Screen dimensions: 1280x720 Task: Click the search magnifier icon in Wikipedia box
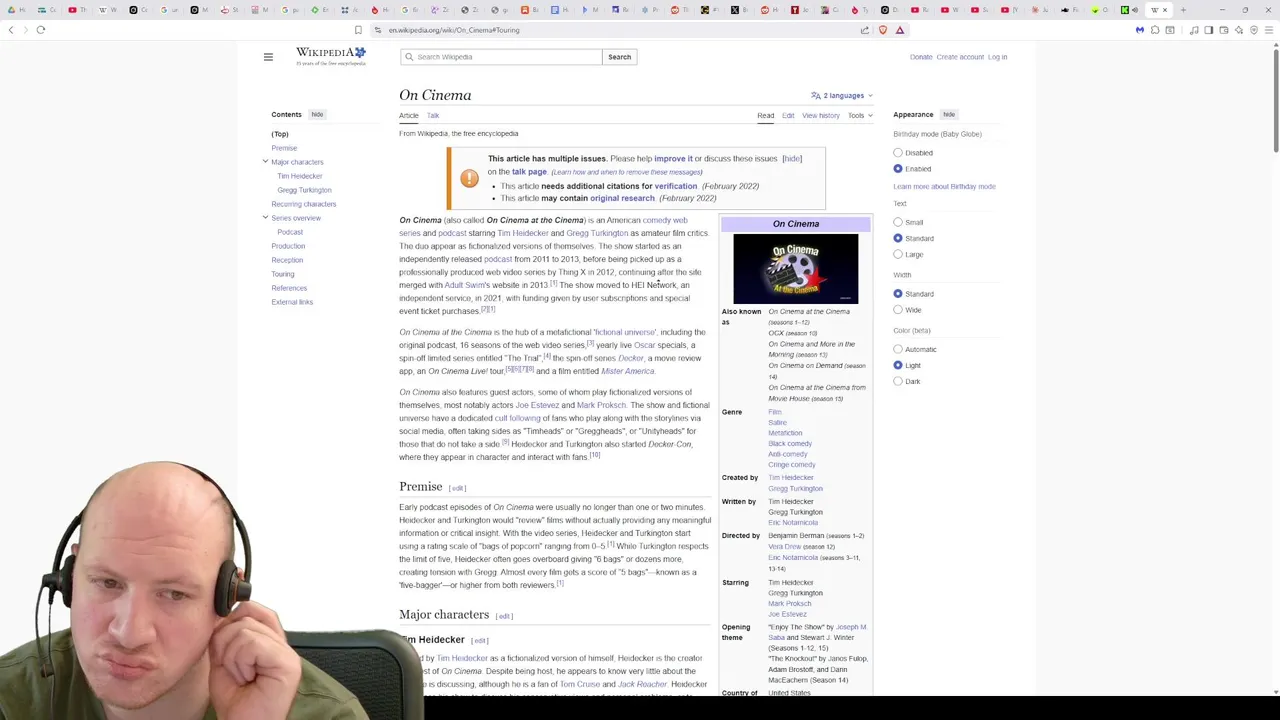click(409, 57)
